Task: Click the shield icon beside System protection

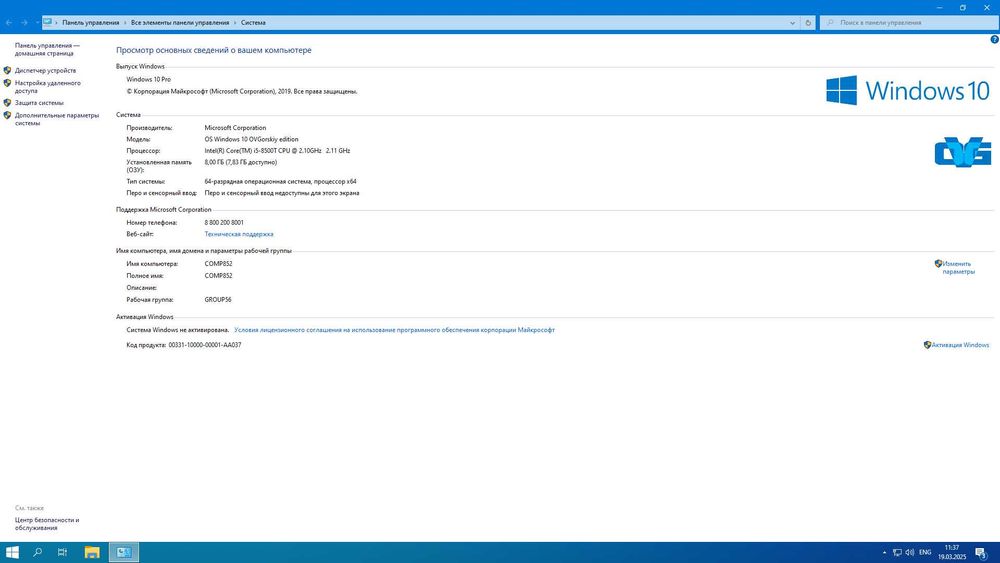Action: (x=8, y=102)
